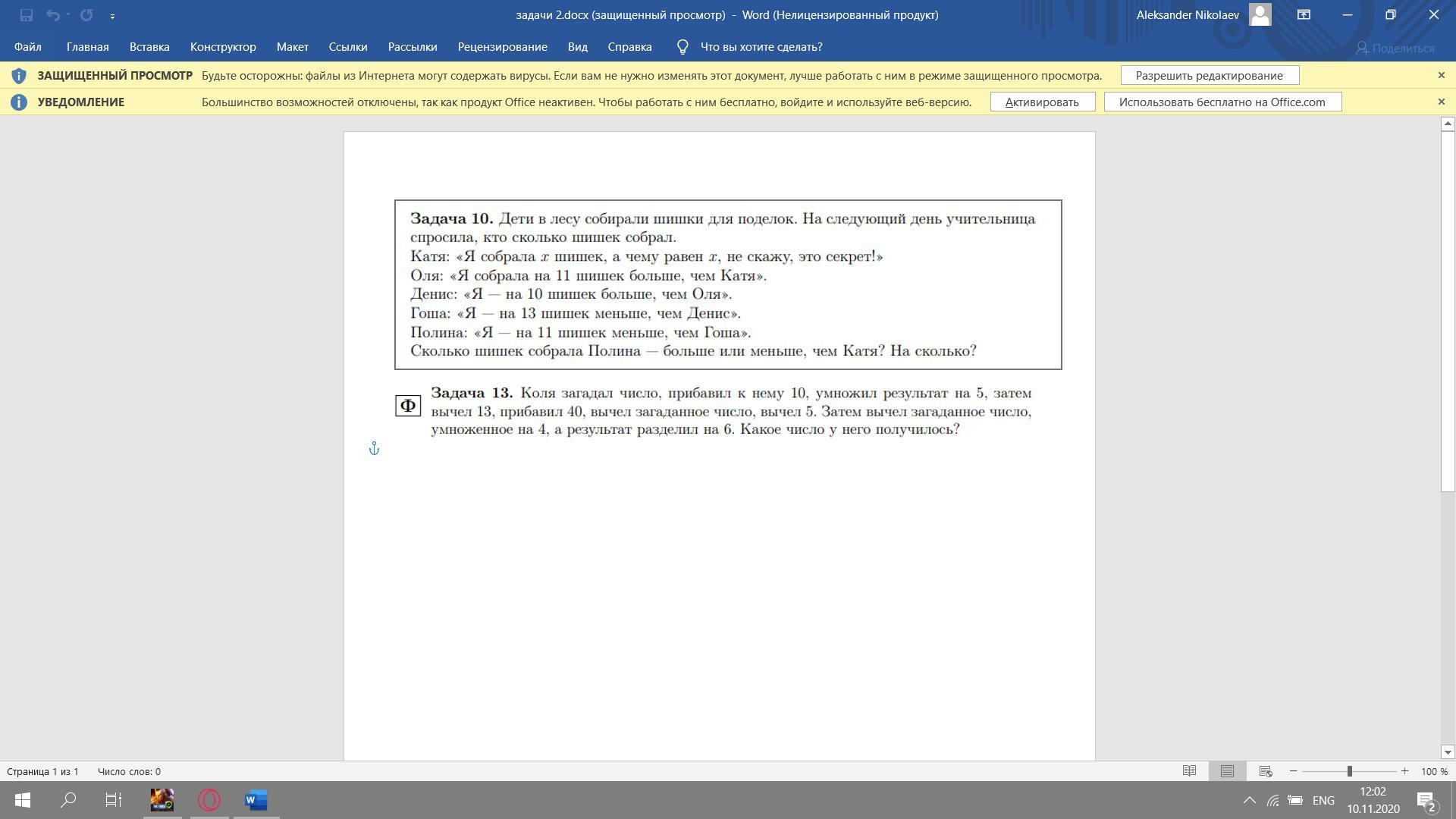Screen dimensions: 1456x819
Task: Click the lightbulb Tell Me icon
Action: [x=682, y=47]
